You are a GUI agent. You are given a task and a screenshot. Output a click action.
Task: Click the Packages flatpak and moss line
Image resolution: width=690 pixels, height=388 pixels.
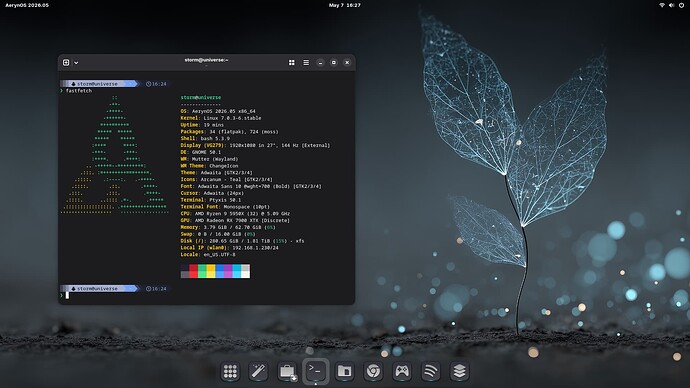[x=229, y=132]
